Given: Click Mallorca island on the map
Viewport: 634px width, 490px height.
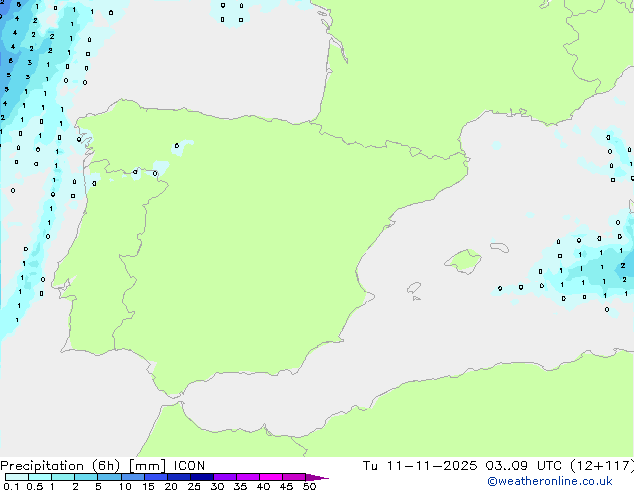Looking at the screenshot, I should [461, 262].
